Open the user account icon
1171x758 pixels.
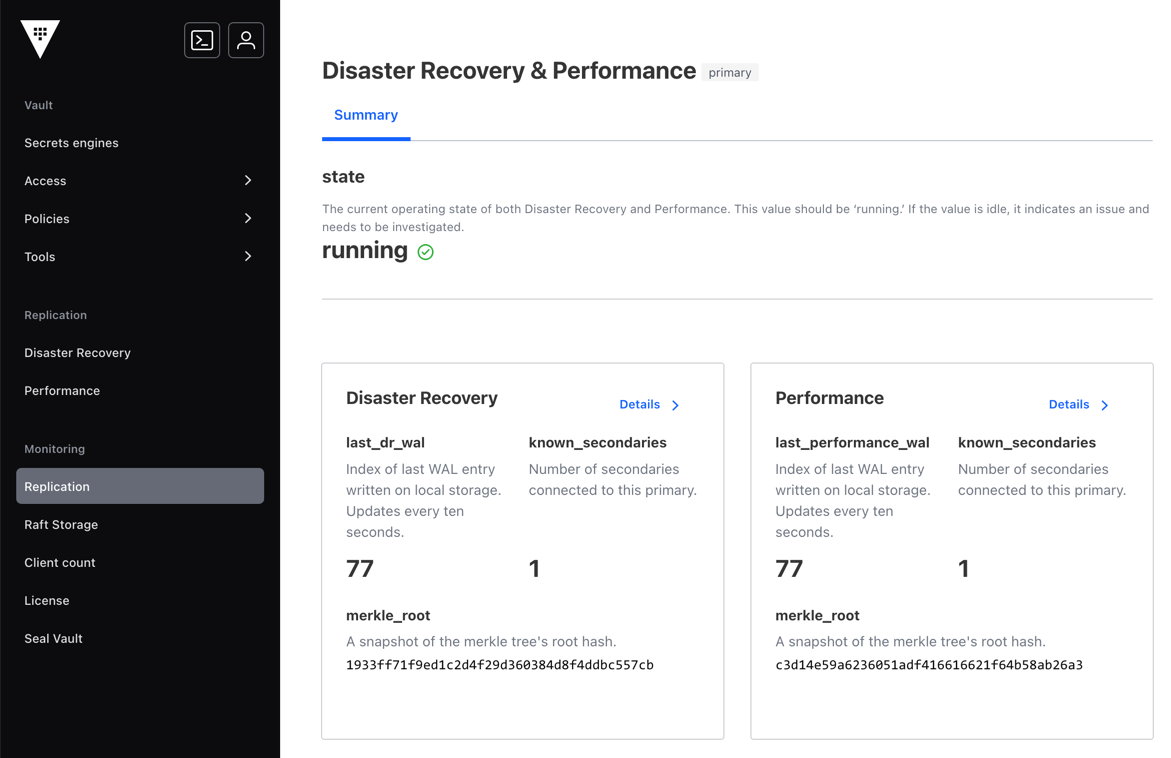246,40
